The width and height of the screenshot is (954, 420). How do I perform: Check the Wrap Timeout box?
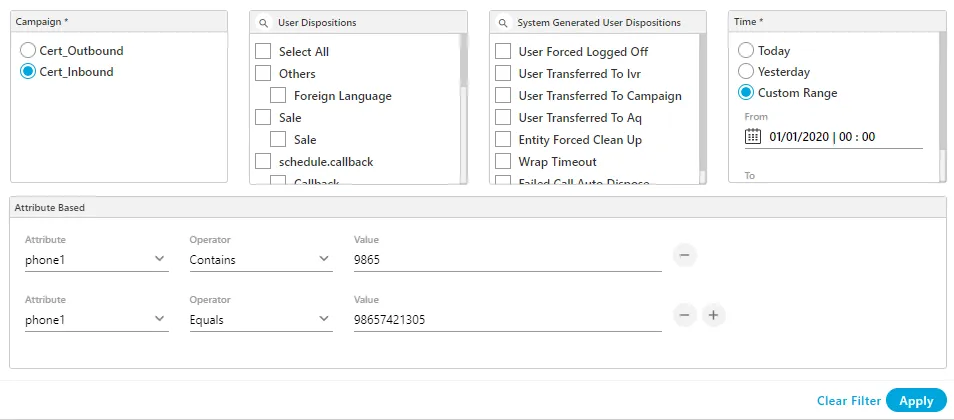click(x=503, y=161)
